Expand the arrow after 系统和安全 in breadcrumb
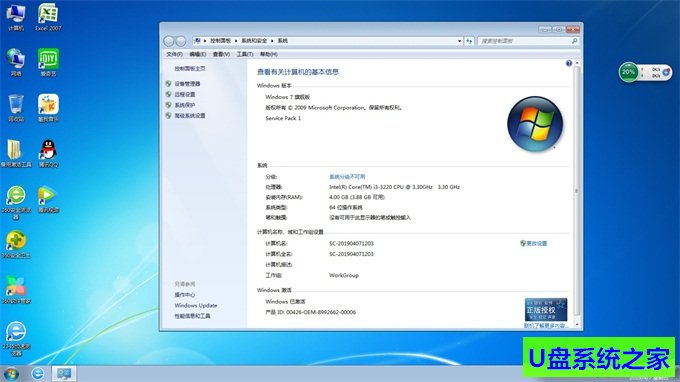Viewport: 680px width, 382px height. 272,41
